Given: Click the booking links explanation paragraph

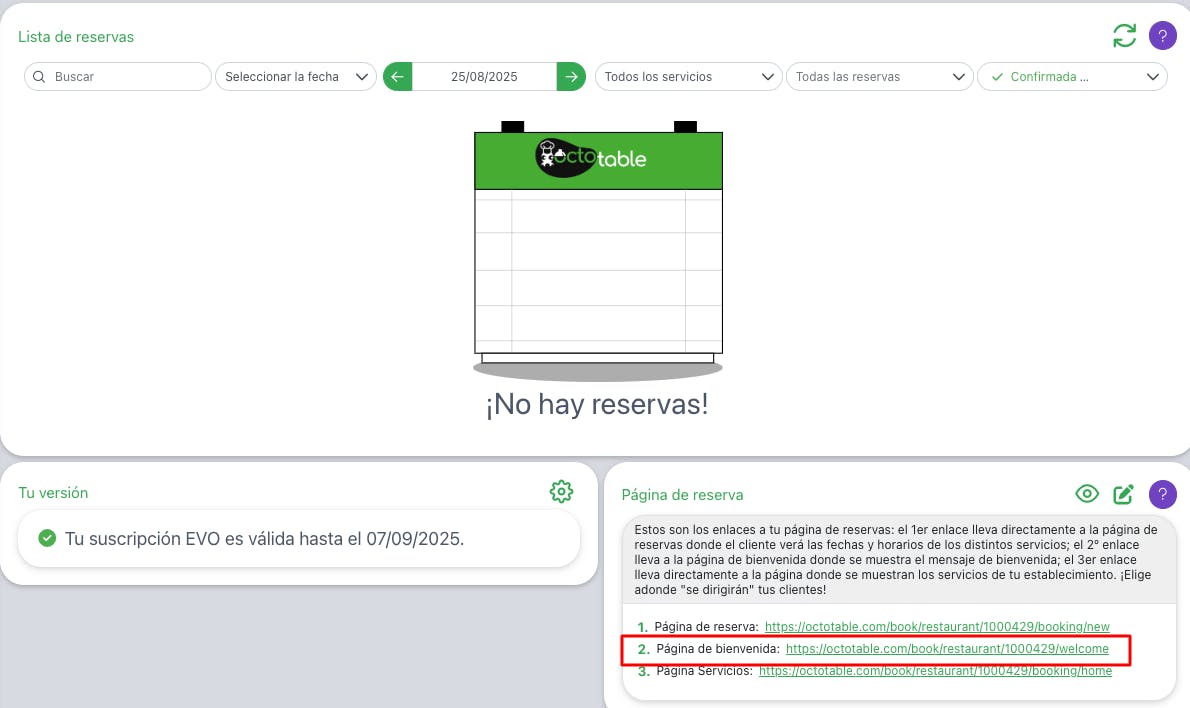Looking at the screenshot, I should [x=896, y=559].
